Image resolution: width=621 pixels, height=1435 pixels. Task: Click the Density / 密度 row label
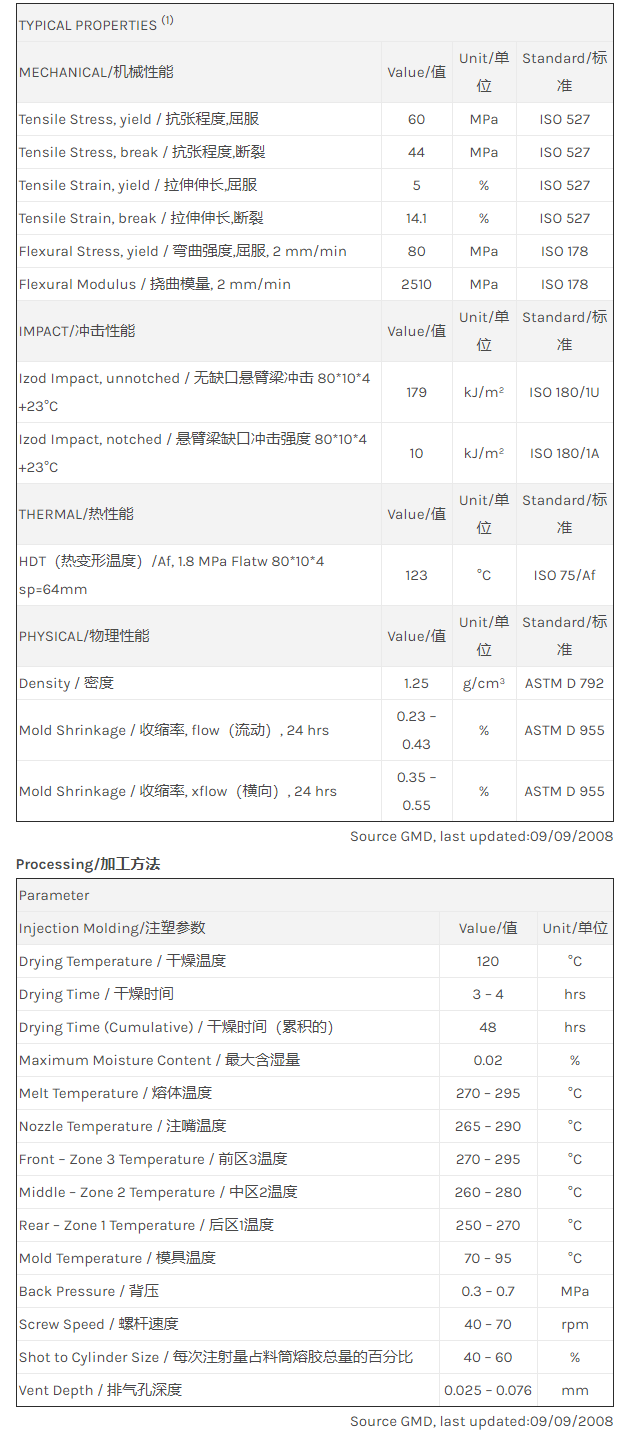[66, 683]
